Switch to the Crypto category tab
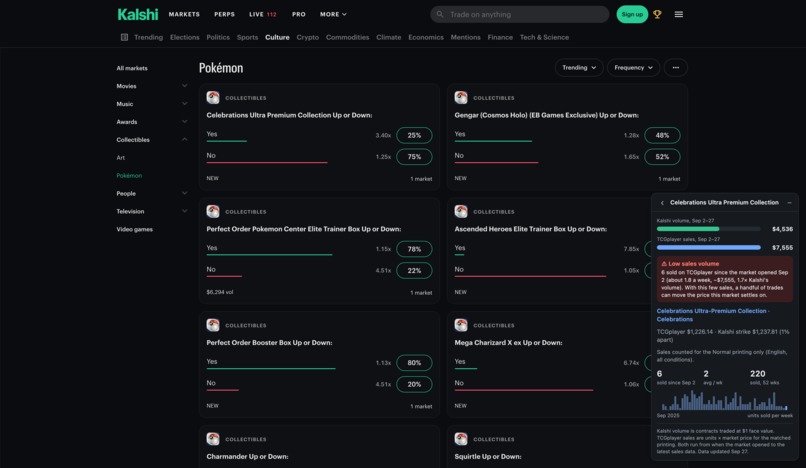This screenshot has height=468, width=806. point(307,37)
